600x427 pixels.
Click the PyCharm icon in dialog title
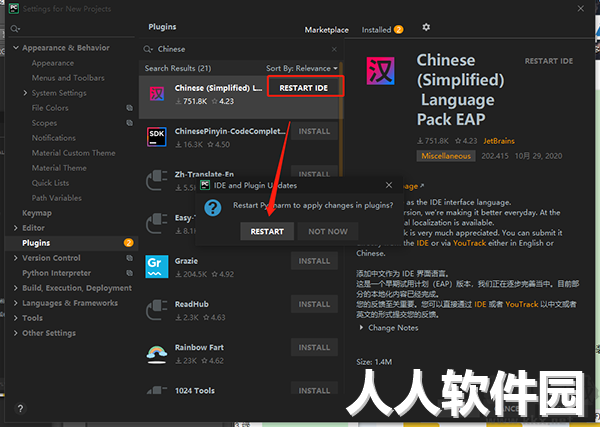click(205, 185)
